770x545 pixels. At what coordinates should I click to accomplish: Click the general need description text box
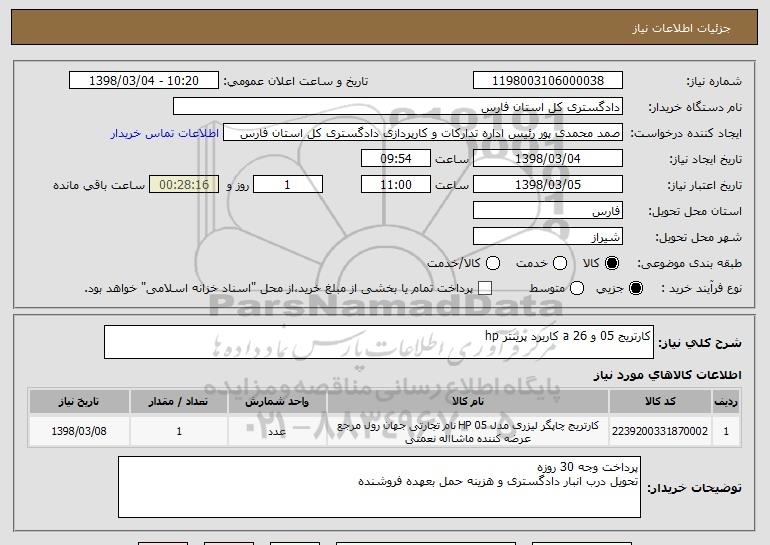coord(379,342)
